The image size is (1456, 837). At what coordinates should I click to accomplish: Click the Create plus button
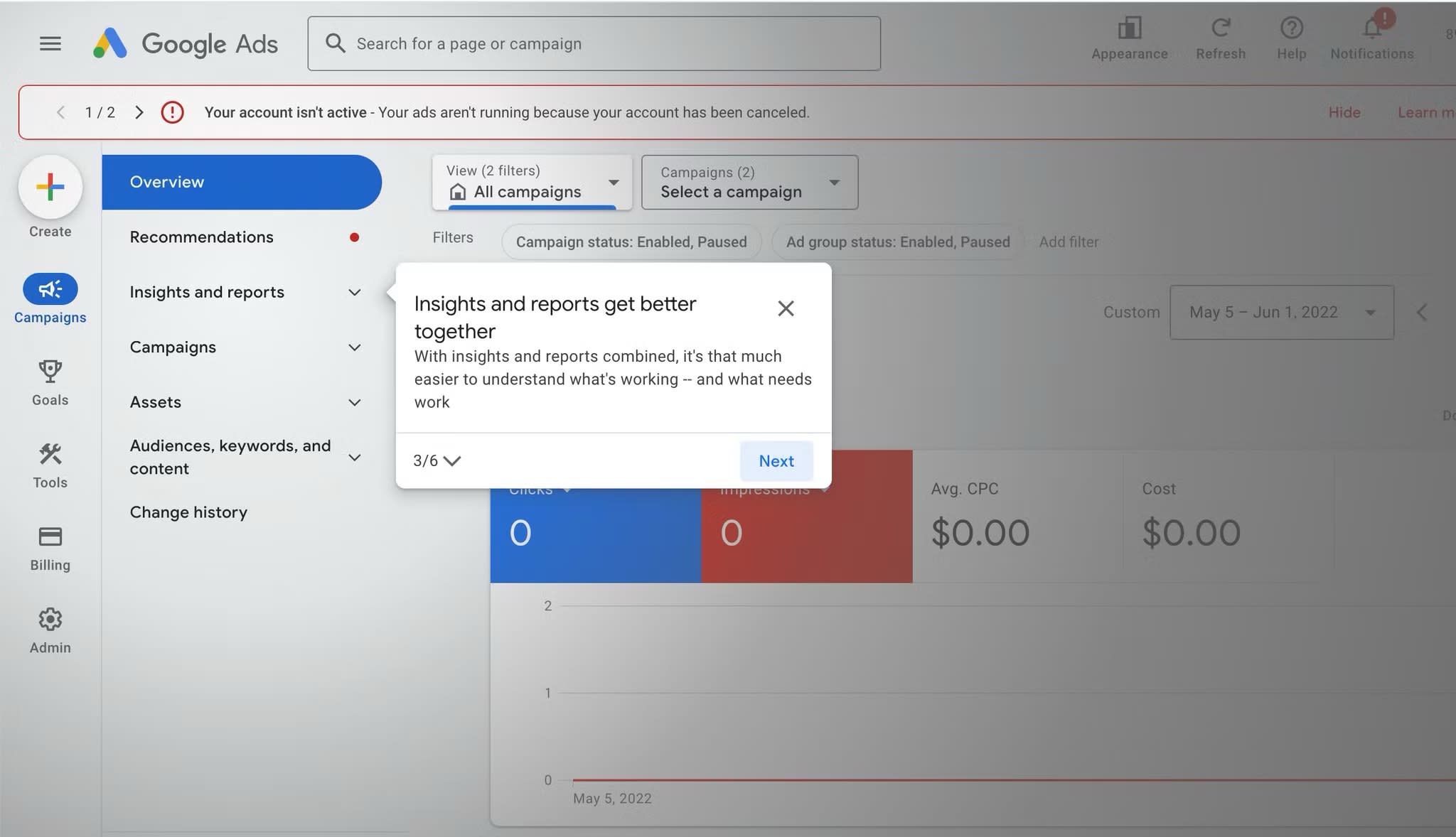point(50,188)
